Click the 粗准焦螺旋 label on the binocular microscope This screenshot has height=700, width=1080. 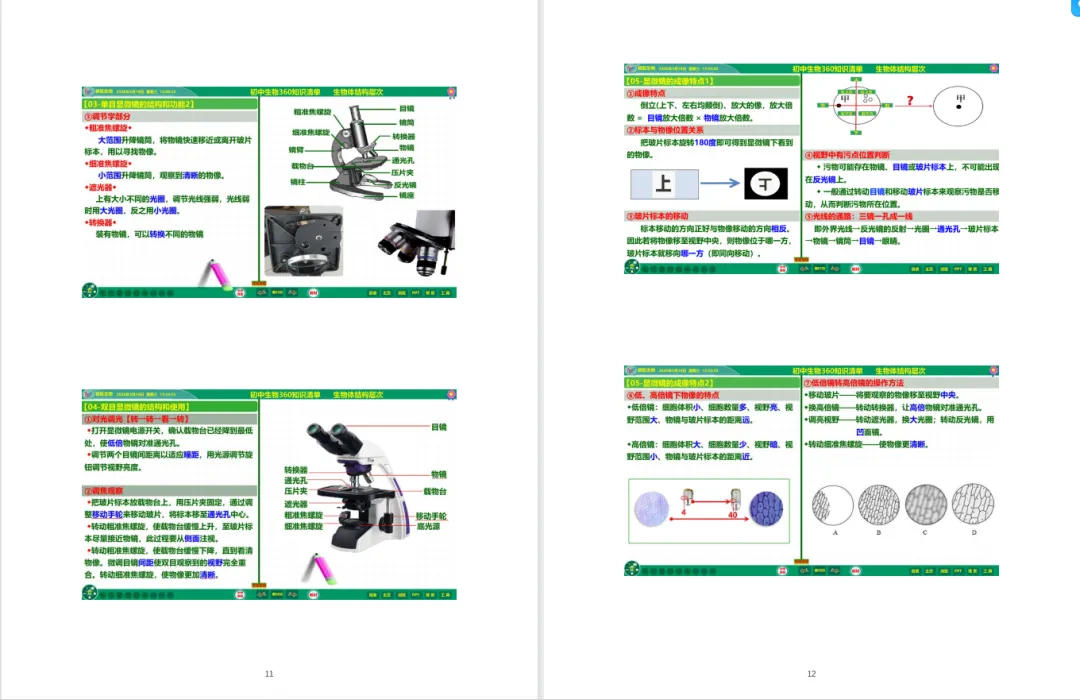303,516
